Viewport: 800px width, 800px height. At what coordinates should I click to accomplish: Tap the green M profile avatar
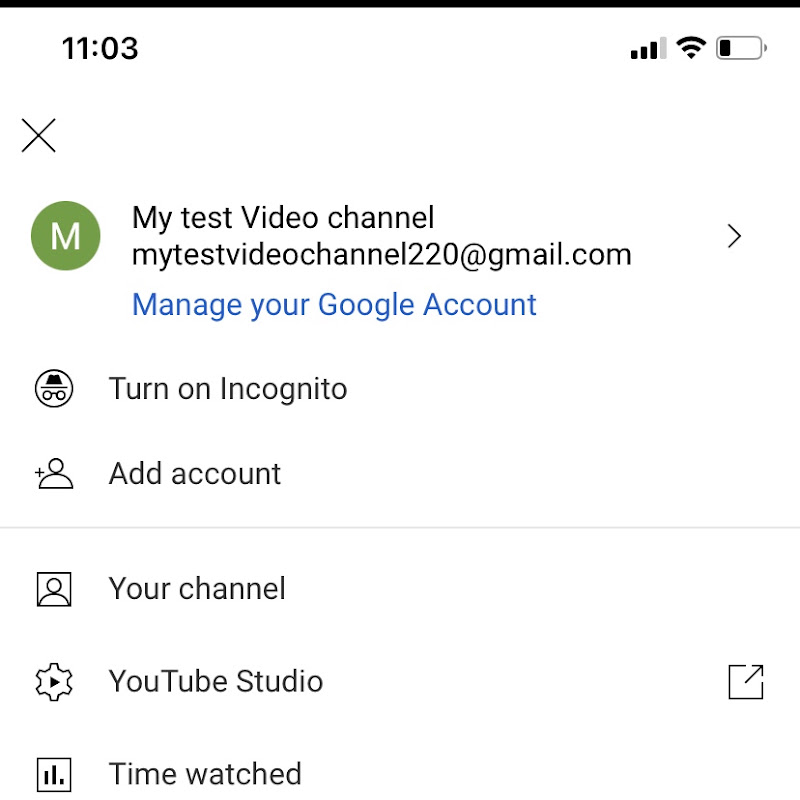(66, 236)
